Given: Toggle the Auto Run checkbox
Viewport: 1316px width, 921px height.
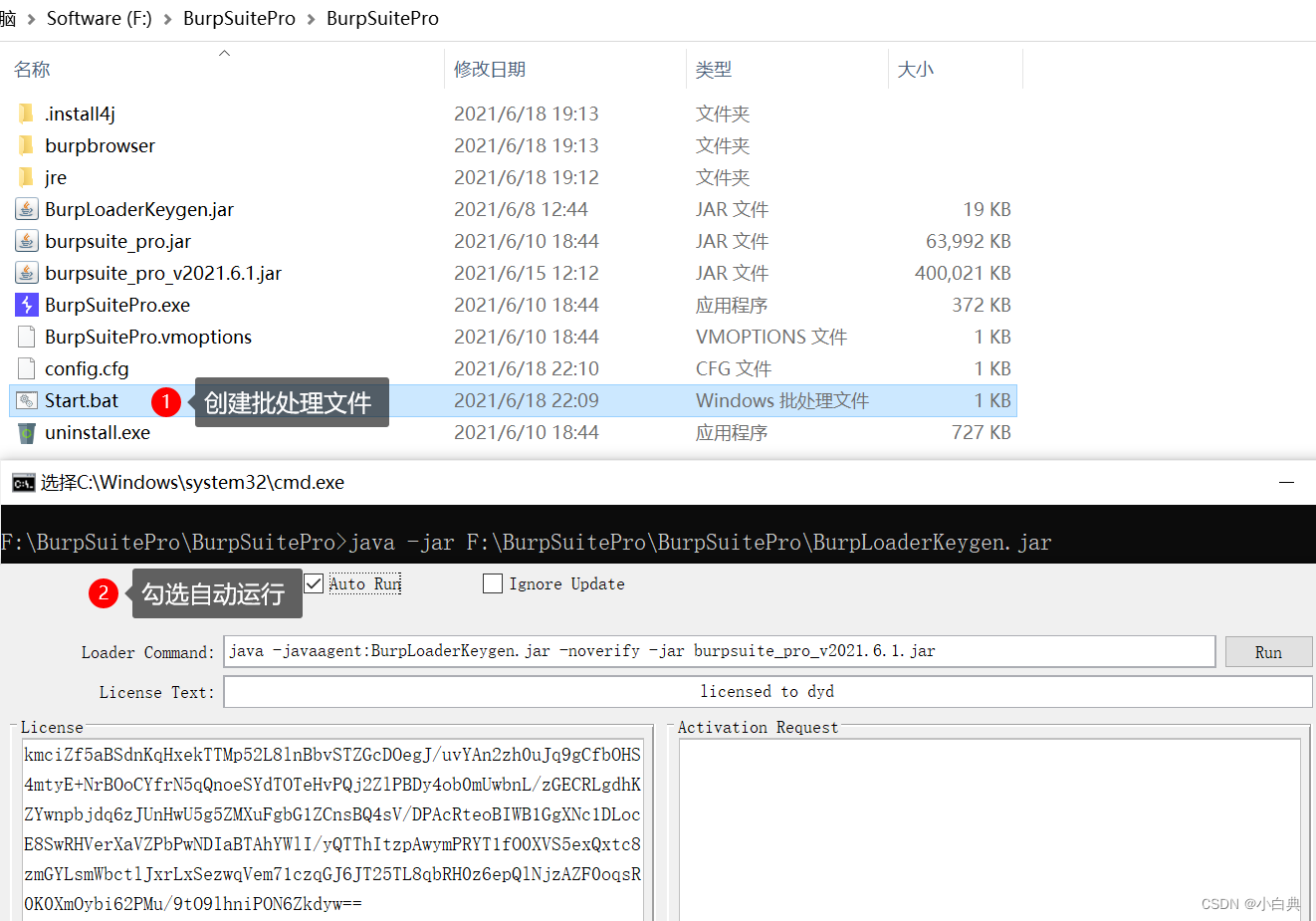Looking at the screenshot, I should (314, 583).
